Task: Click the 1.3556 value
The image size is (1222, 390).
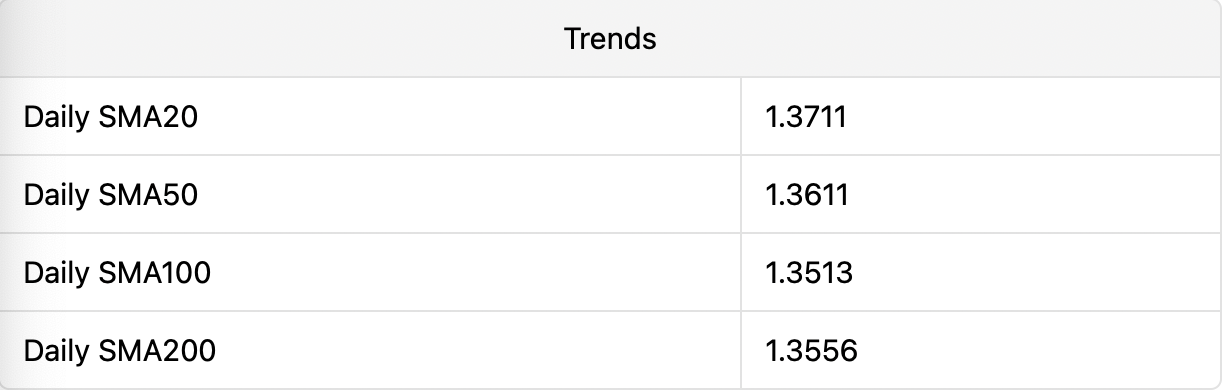Action: 812,351
